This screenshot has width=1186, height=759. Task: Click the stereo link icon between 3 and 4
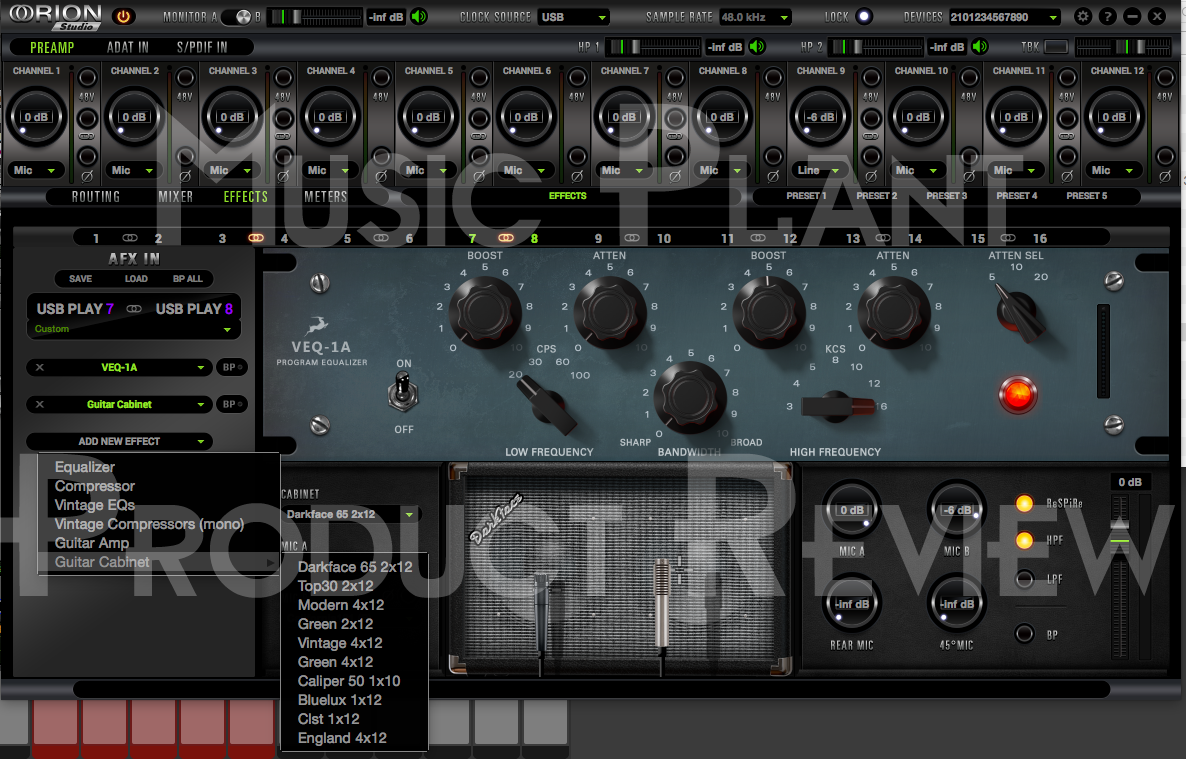point(256,238)
